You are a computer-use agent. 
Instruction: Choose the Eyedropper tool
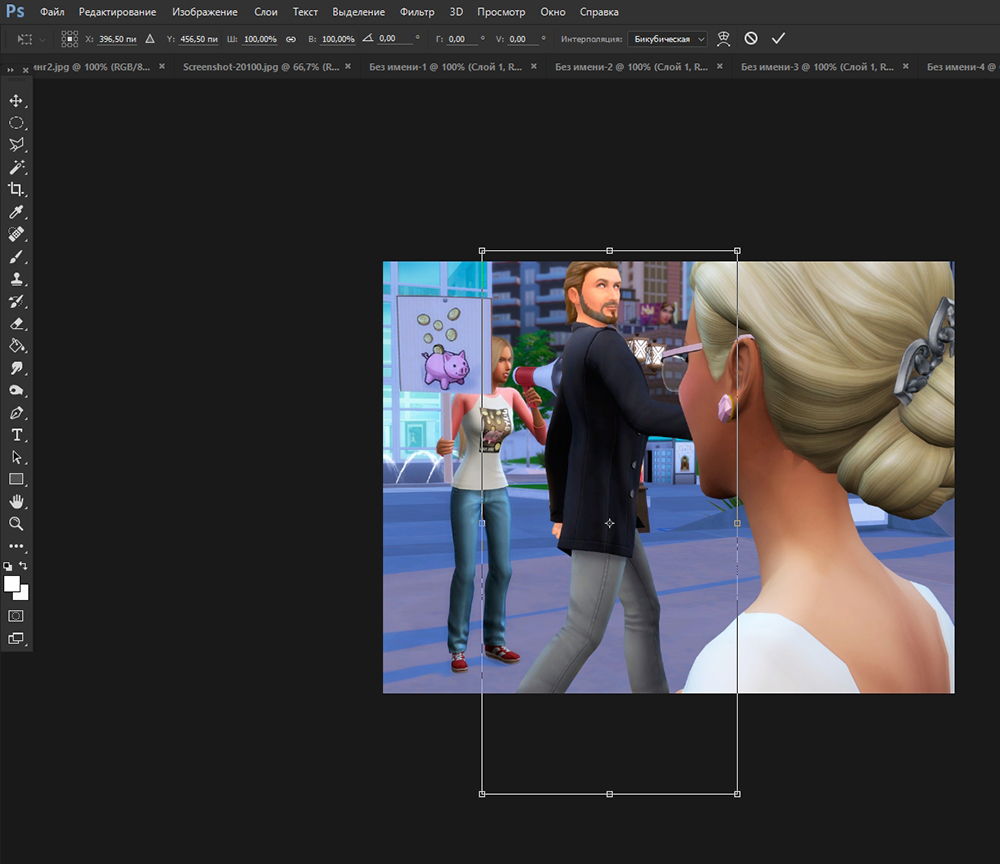coord(16,212)
